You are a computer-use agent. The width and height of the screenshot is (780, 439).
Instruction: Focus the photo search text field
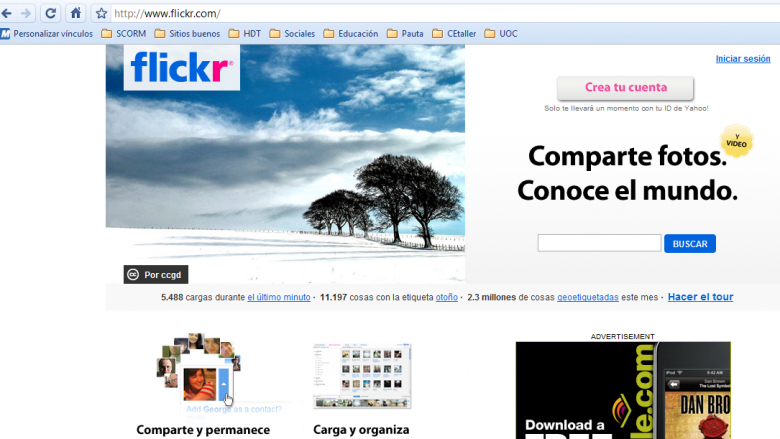(599, 243)
